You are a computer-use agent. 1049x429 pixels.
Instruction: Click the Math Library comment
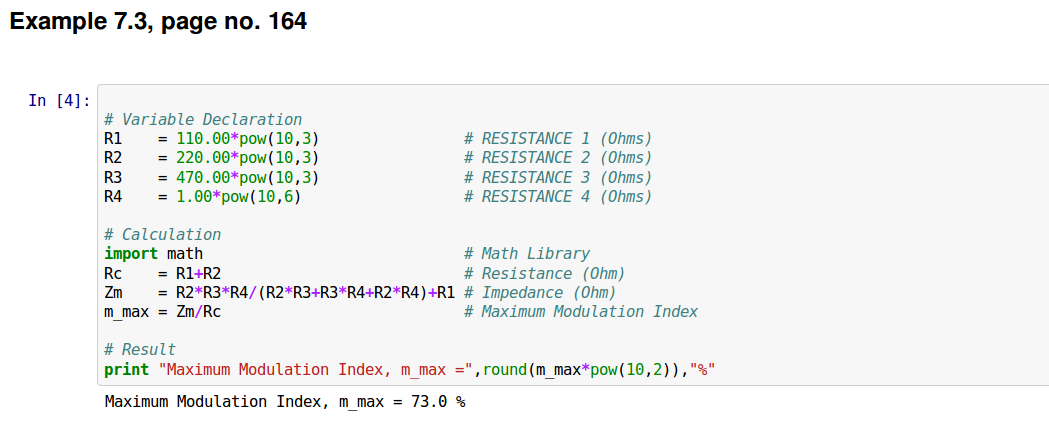527,254
